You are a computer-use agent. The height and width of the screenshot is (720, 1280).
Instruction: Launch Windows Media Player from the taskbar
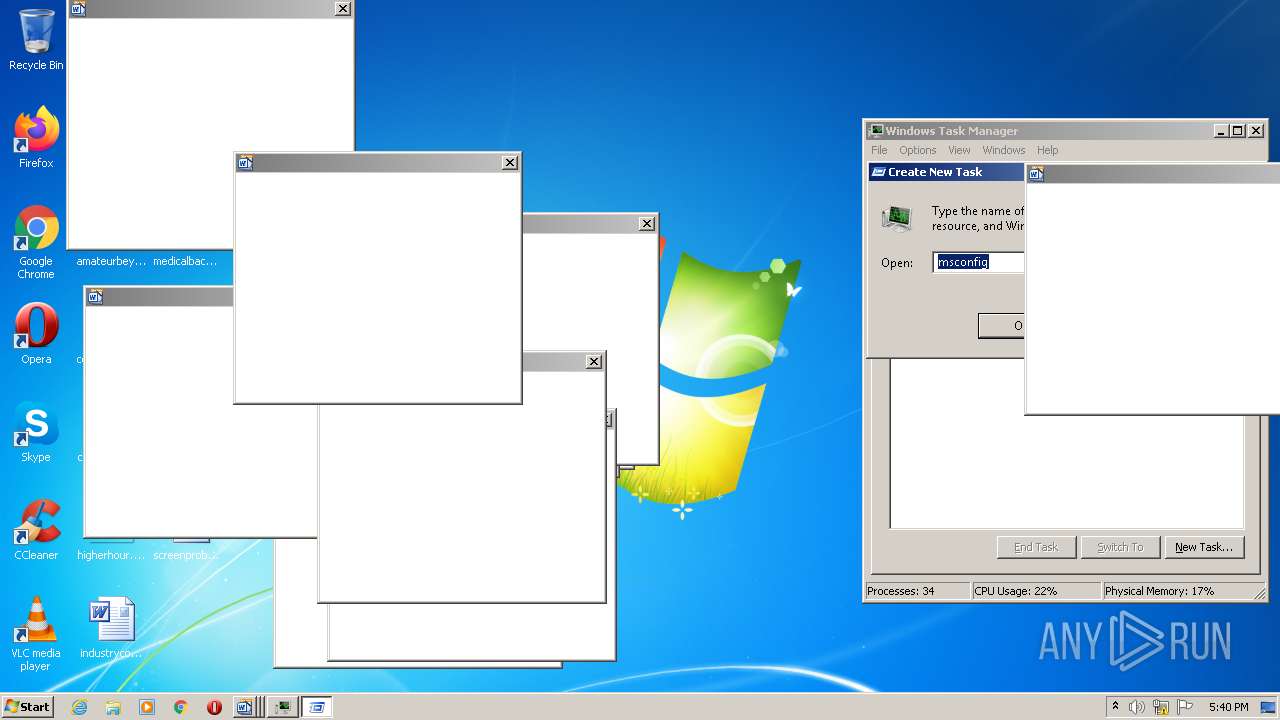[147, 707]
